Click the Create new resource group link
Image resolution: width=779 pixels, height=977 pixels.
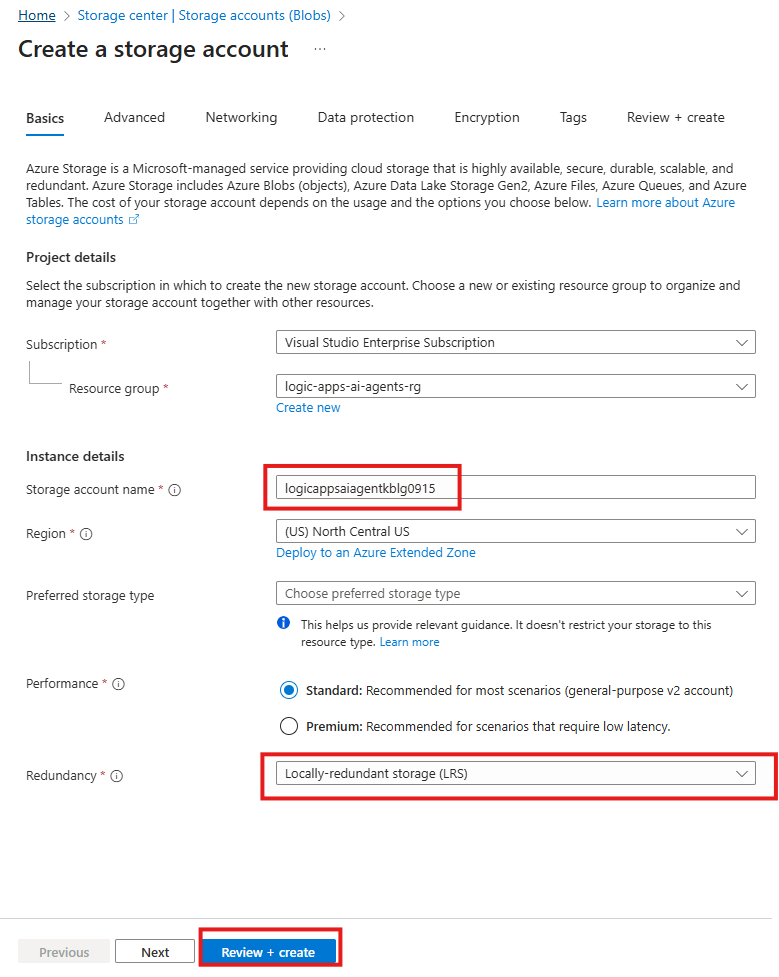[308, 408]
